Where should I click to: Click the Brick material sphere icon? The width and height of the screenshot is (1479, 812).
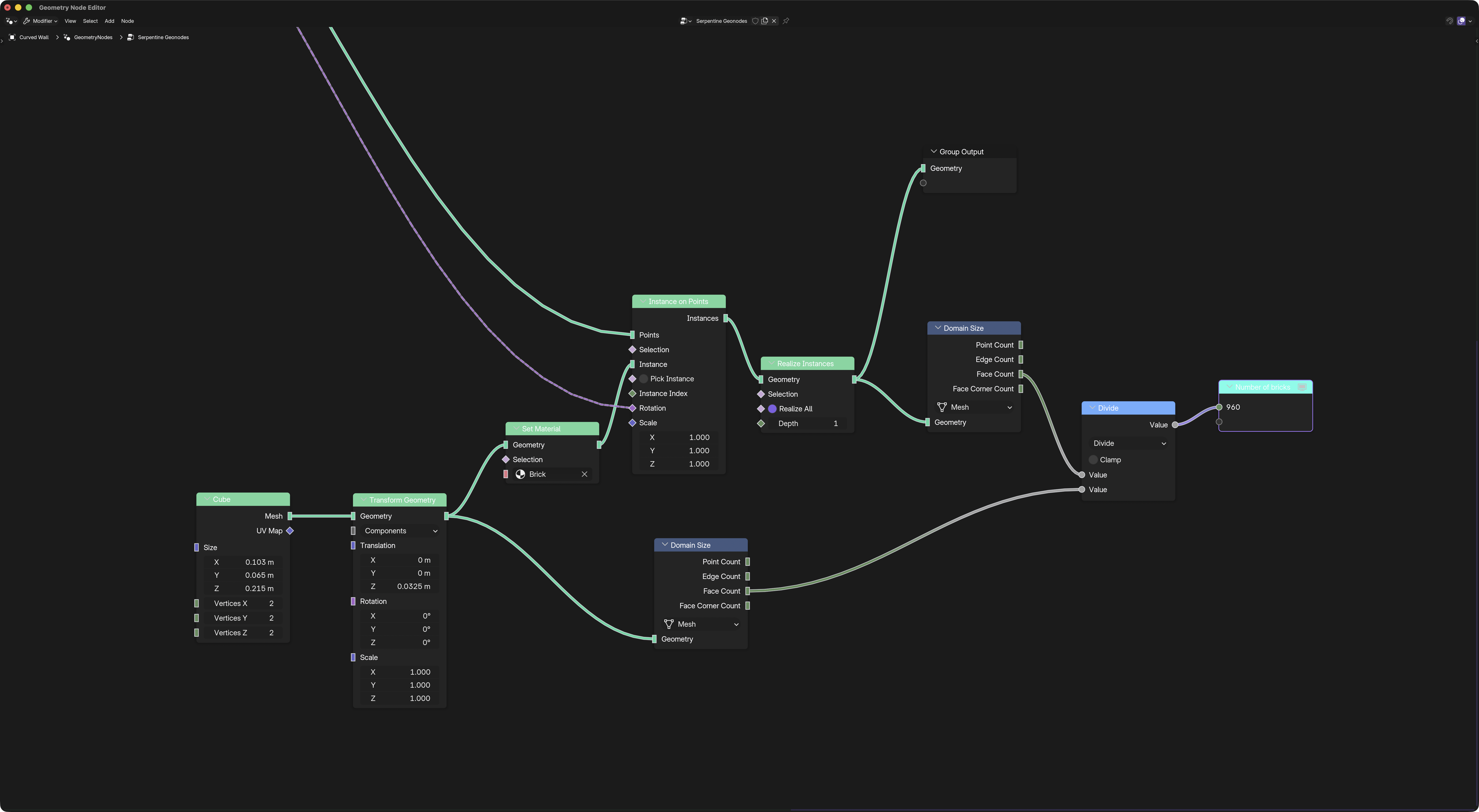[x=520, y=474]
